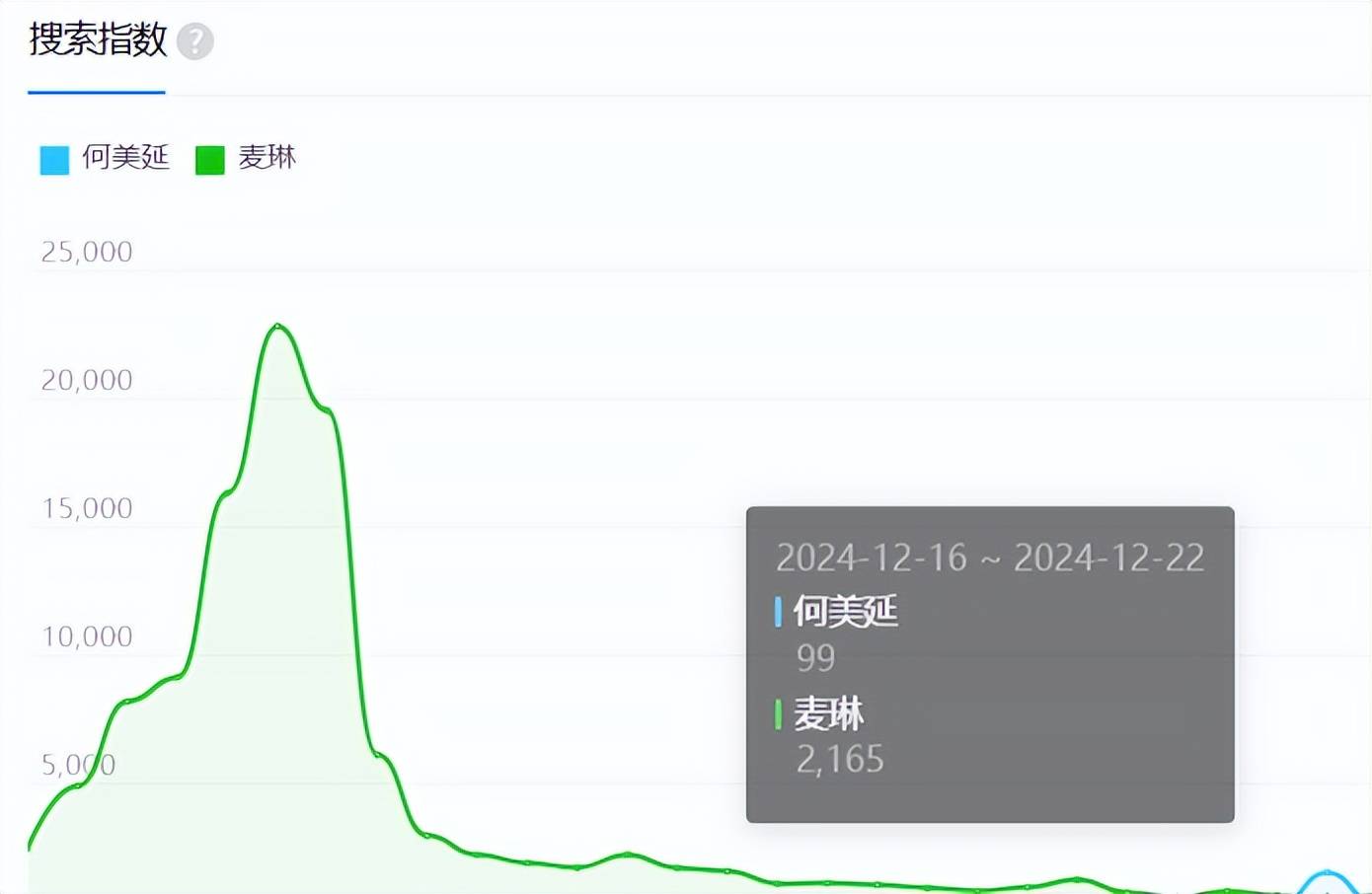Click the 何美延 name in the tooltip

[x=845, y=612]
